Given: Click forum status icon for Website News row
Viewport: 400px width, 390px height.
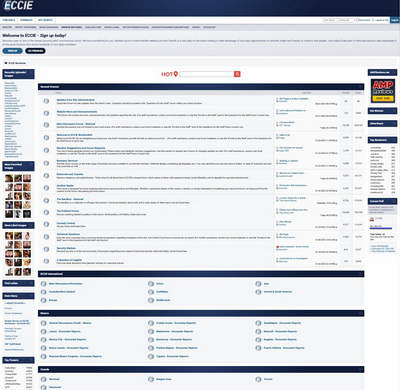Looking at the screenshot, I should coord(46,113).
